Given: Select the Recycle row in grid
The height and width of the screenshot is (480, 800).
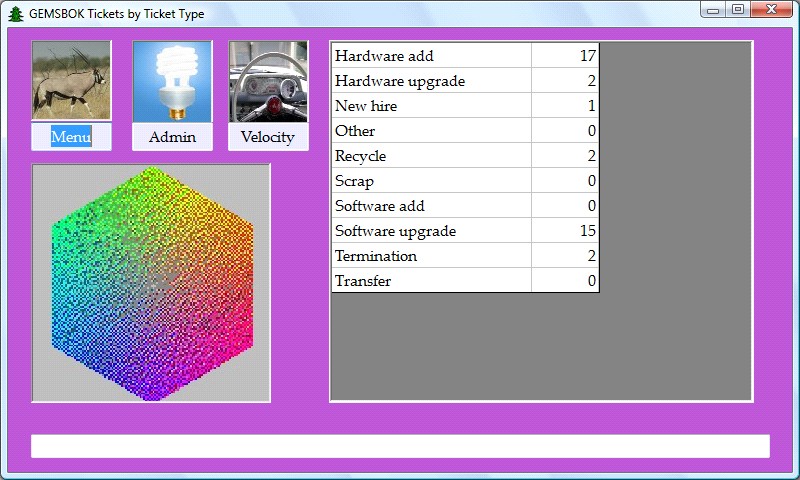Looking at the screenshot, I should (x=430, y=156).
